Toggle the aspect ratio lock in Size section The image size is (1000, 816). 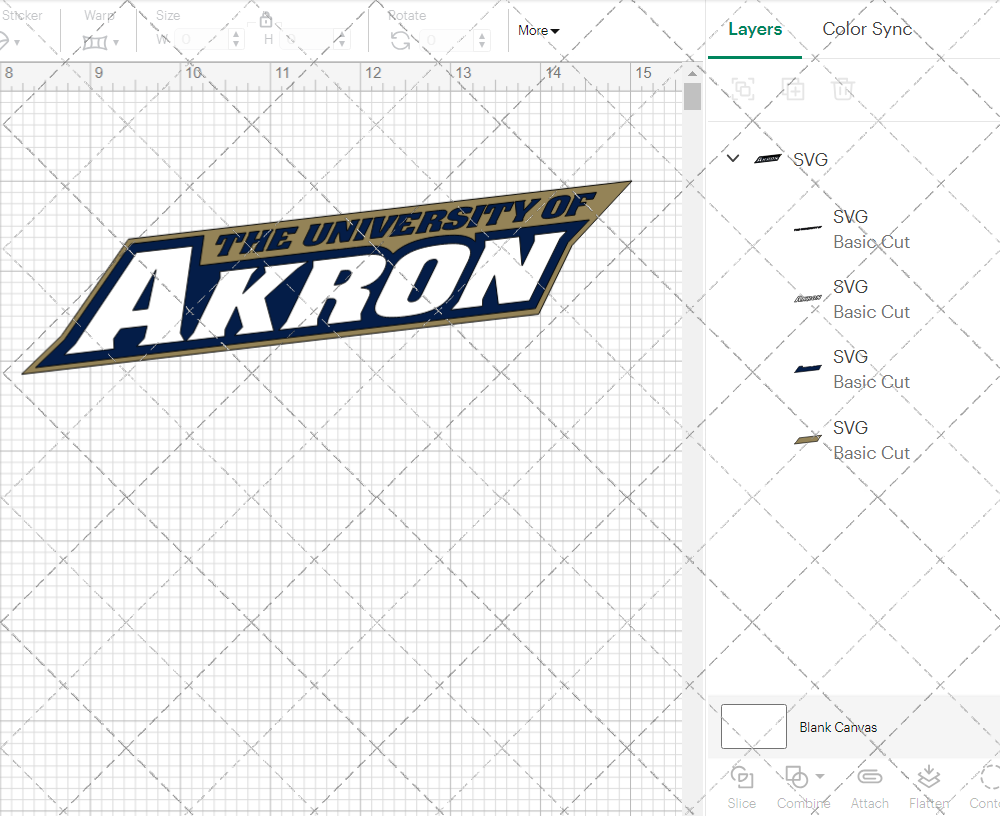[x=266, y=19]
